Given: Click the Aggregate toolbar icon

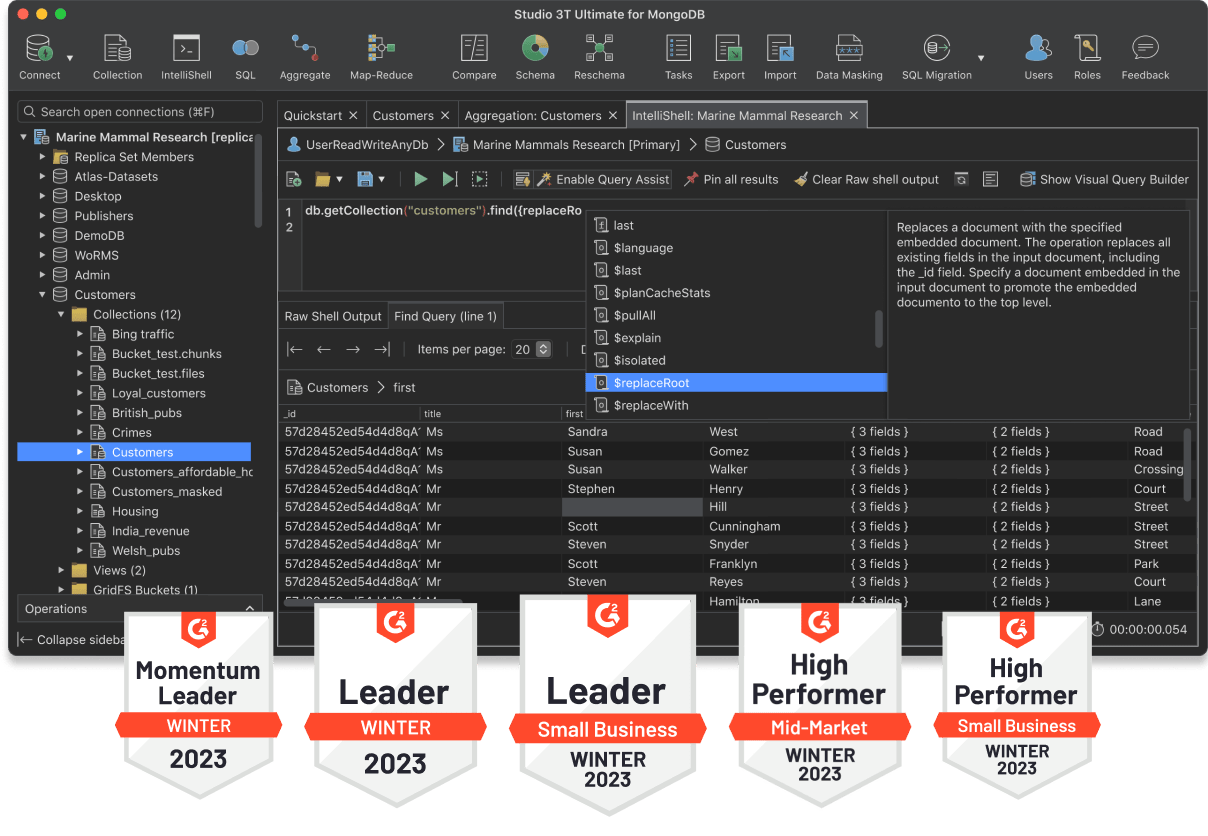Looking at the screenshot, I should pyautogui.click(x=305, y=57).
